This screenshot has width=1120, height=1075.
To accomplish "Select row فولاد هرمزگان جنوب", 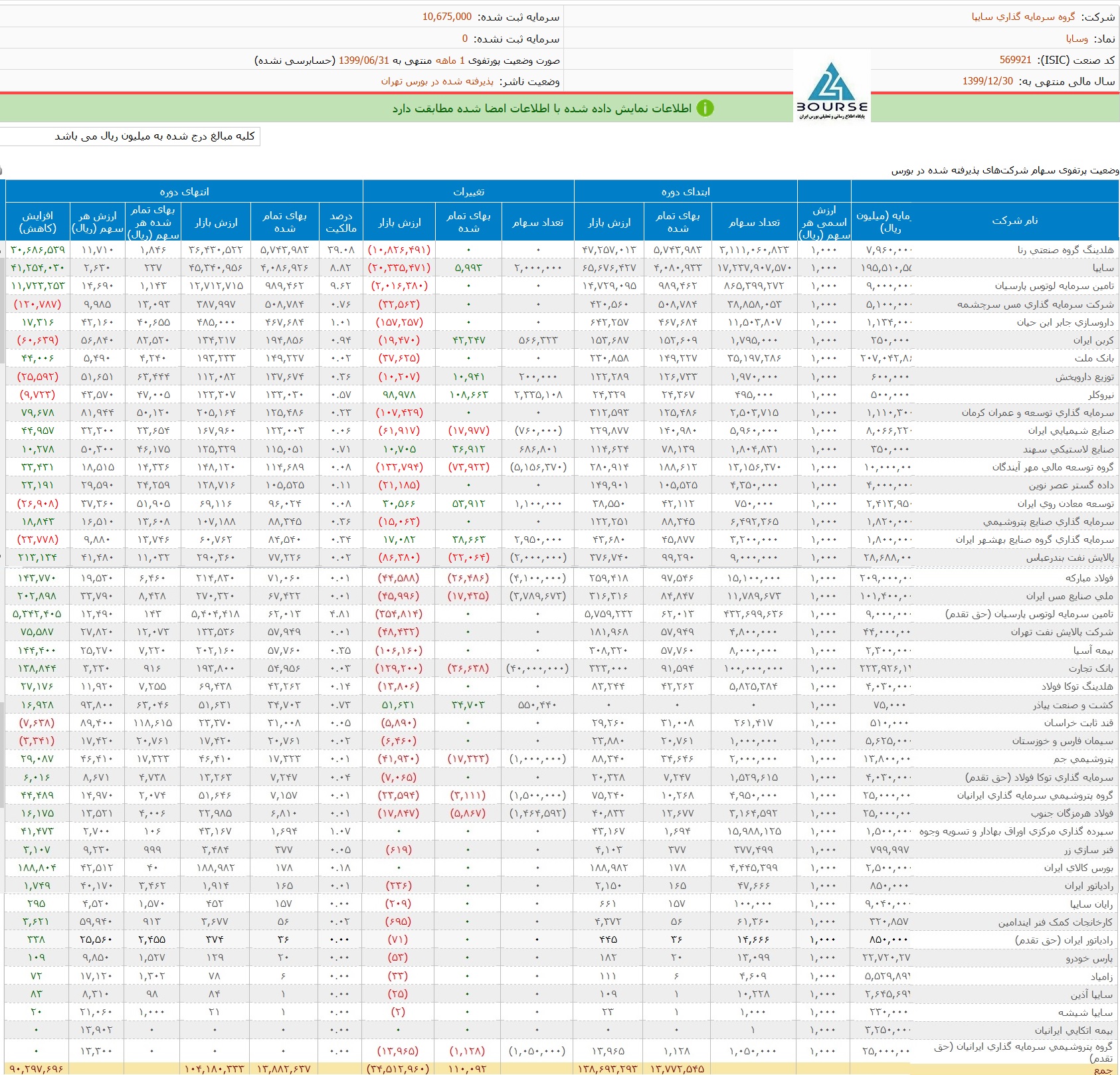I will (562, 813).
